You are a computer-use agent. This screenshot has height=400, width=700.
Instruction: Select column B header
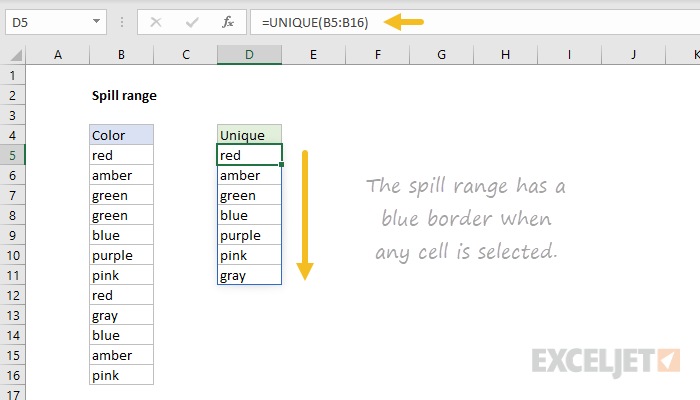tap(121, 56)
